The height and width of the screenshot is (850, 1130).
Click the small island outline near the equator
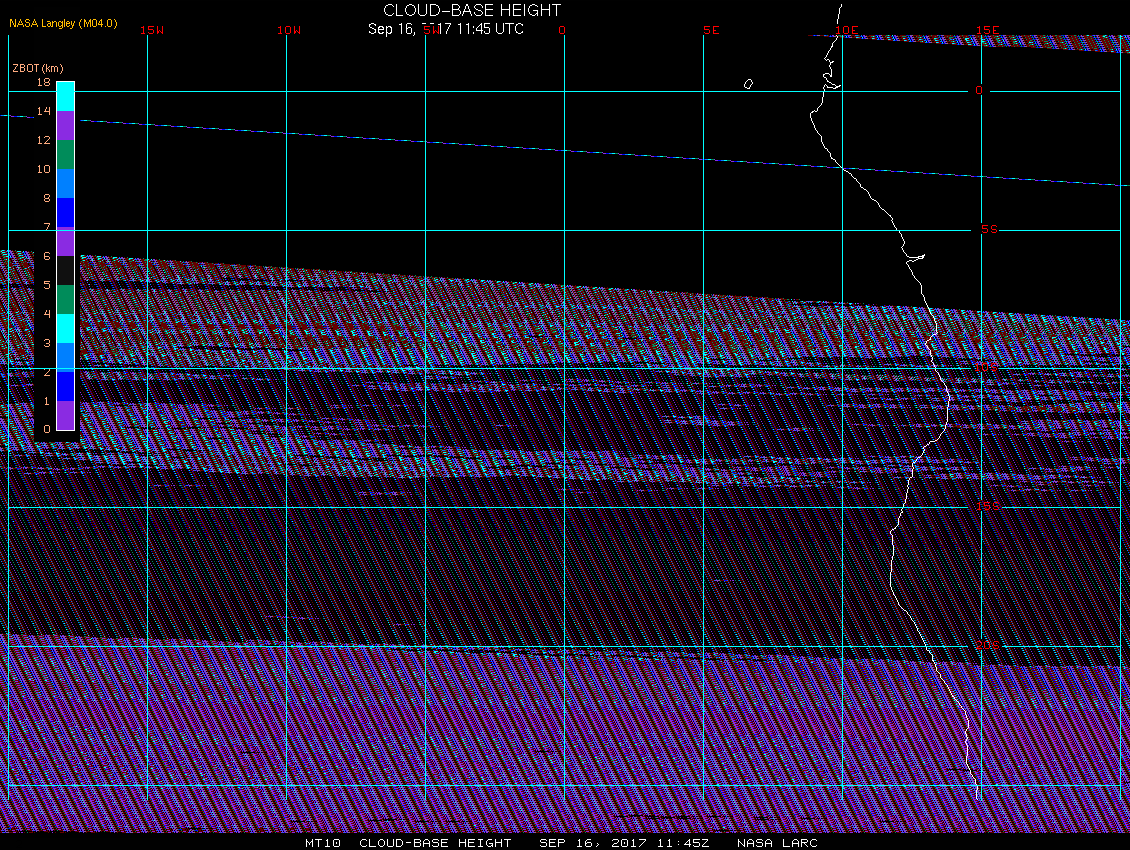[x=748, y=84]
